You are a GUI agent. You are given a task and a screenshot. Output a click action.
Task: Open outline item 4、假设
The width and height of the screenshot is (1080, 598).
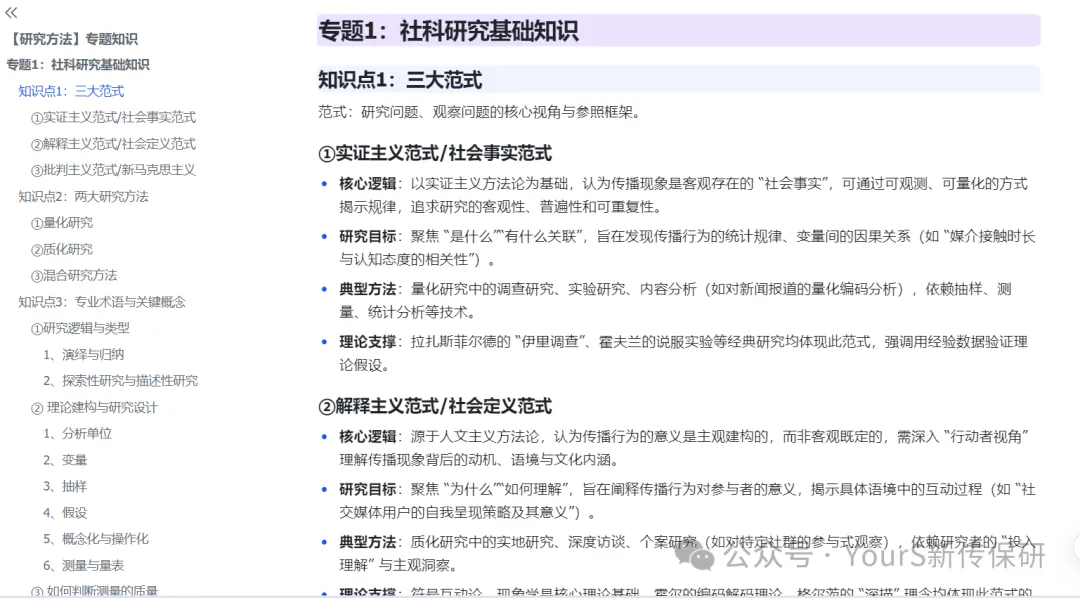click(x=65, y=513)
